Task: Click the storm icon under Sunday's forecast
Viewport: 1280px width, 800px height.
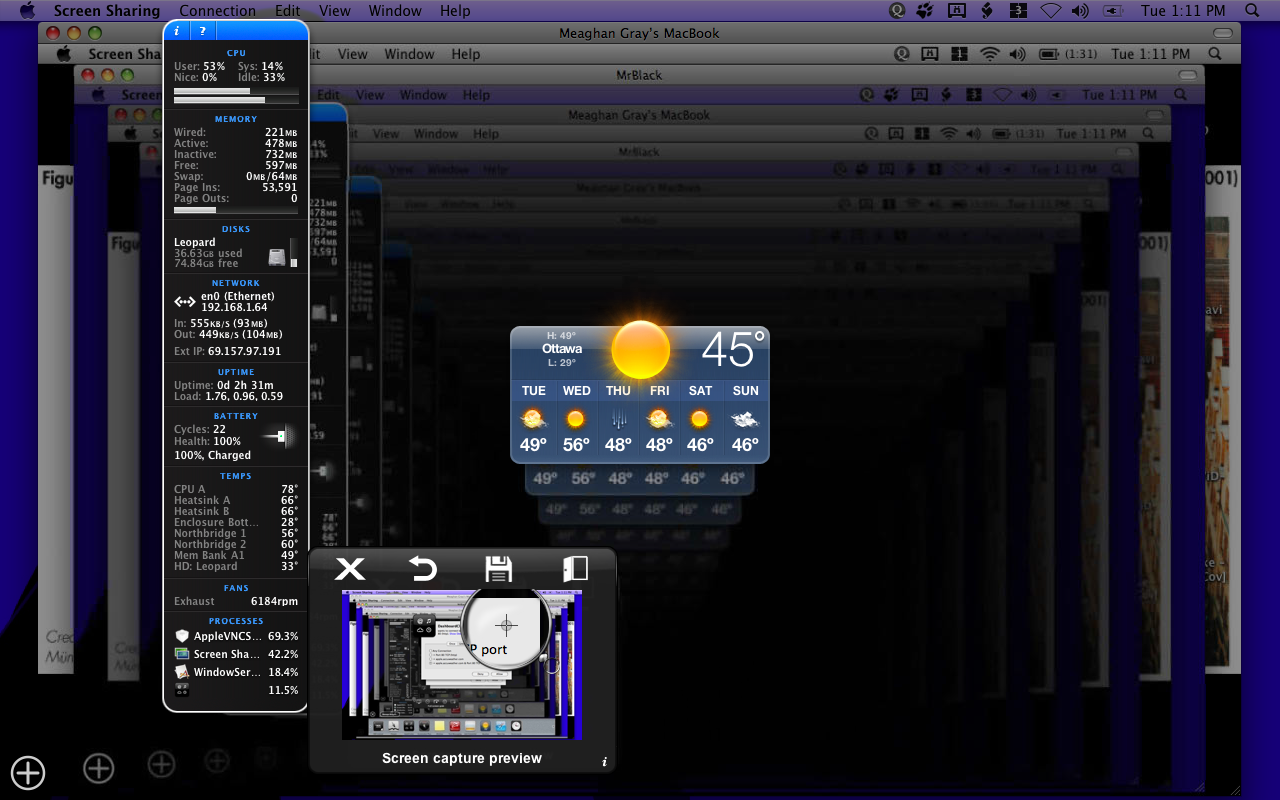Action: 745,422
